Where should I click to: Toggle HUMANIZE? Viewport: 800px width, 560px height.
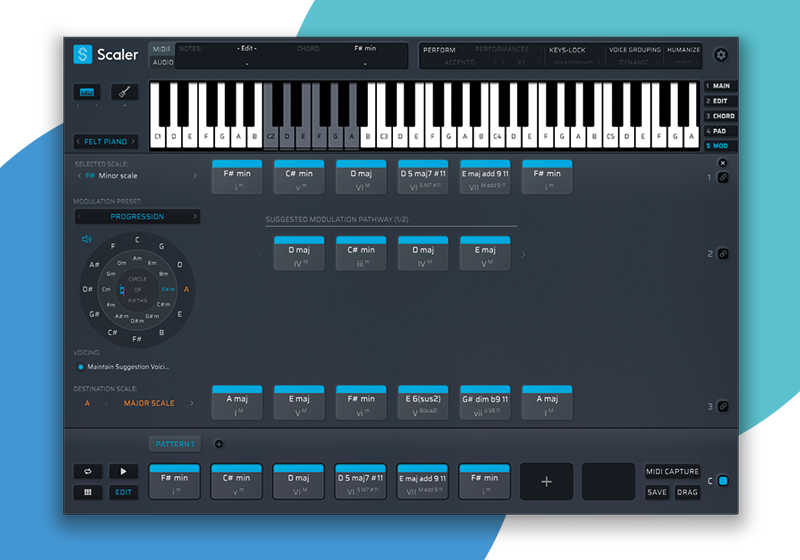pyautogui.click(x=683, y=49)
